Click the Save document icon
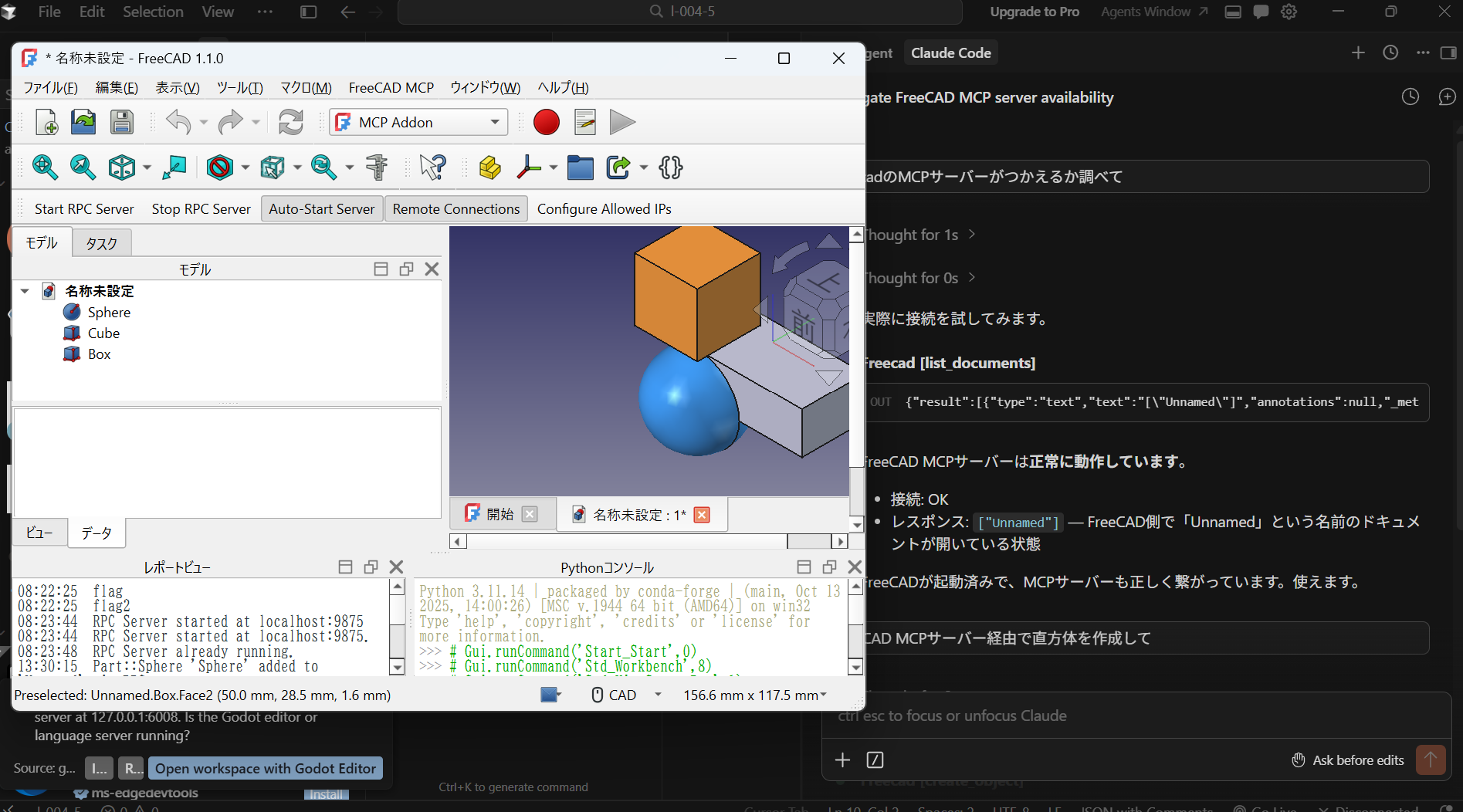Viewport: 1463px width, 812px height. pyautogui.click(x=121, y=122)
